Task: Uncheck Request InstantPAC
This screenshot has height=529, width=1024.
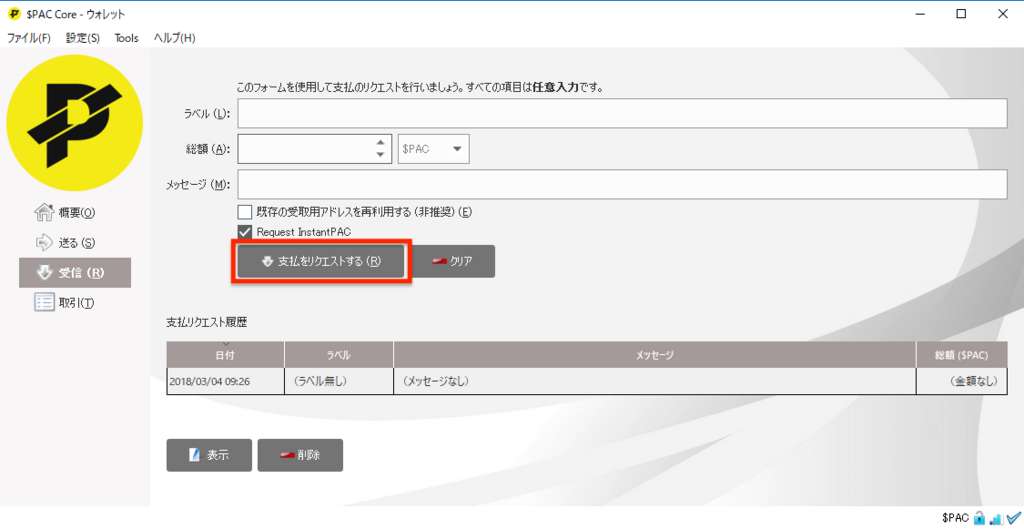Action: tap(245, 232)
